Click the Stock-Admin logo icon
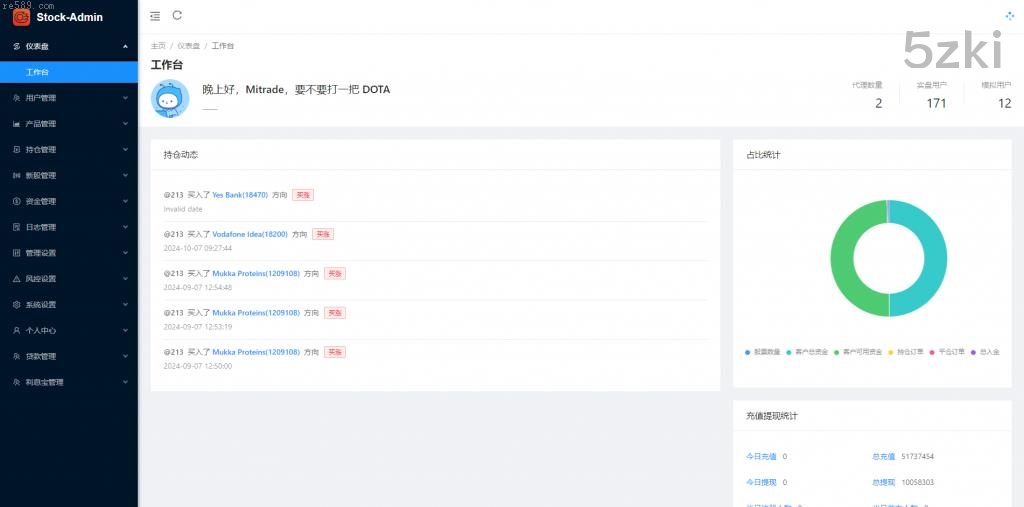Viewport: 1024px width, 507px height. 21,16
